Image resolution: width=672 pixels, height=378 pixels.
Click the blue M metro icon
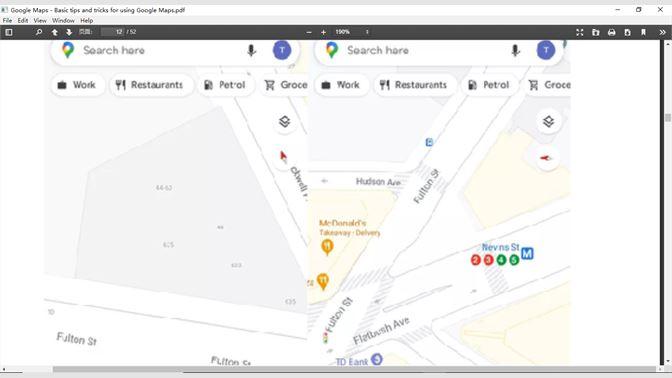point(527,253)
